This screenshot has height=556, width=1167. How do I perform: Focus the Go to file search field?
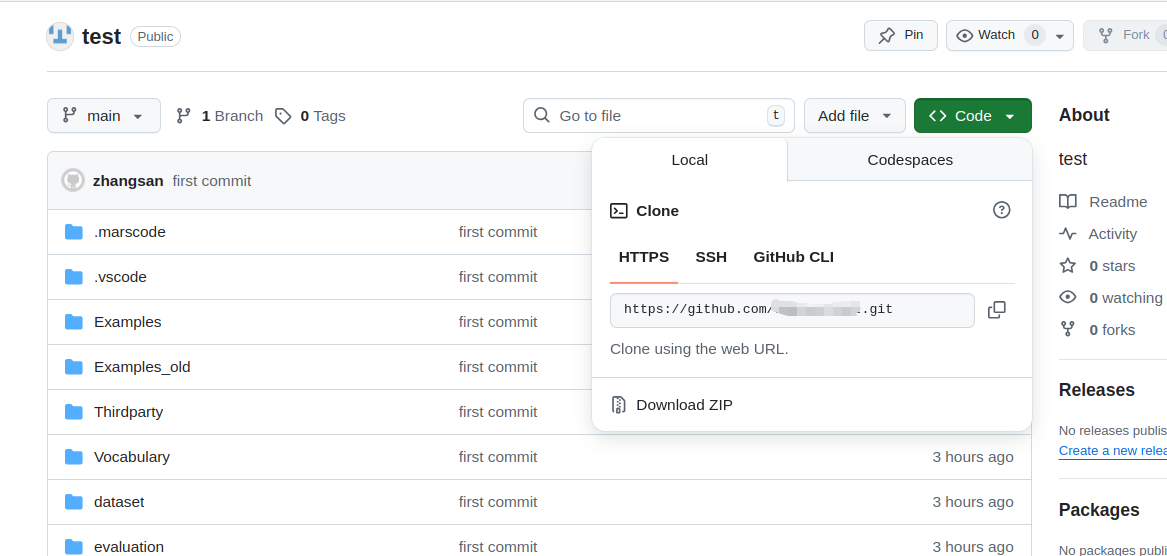[x=659, y=115]
